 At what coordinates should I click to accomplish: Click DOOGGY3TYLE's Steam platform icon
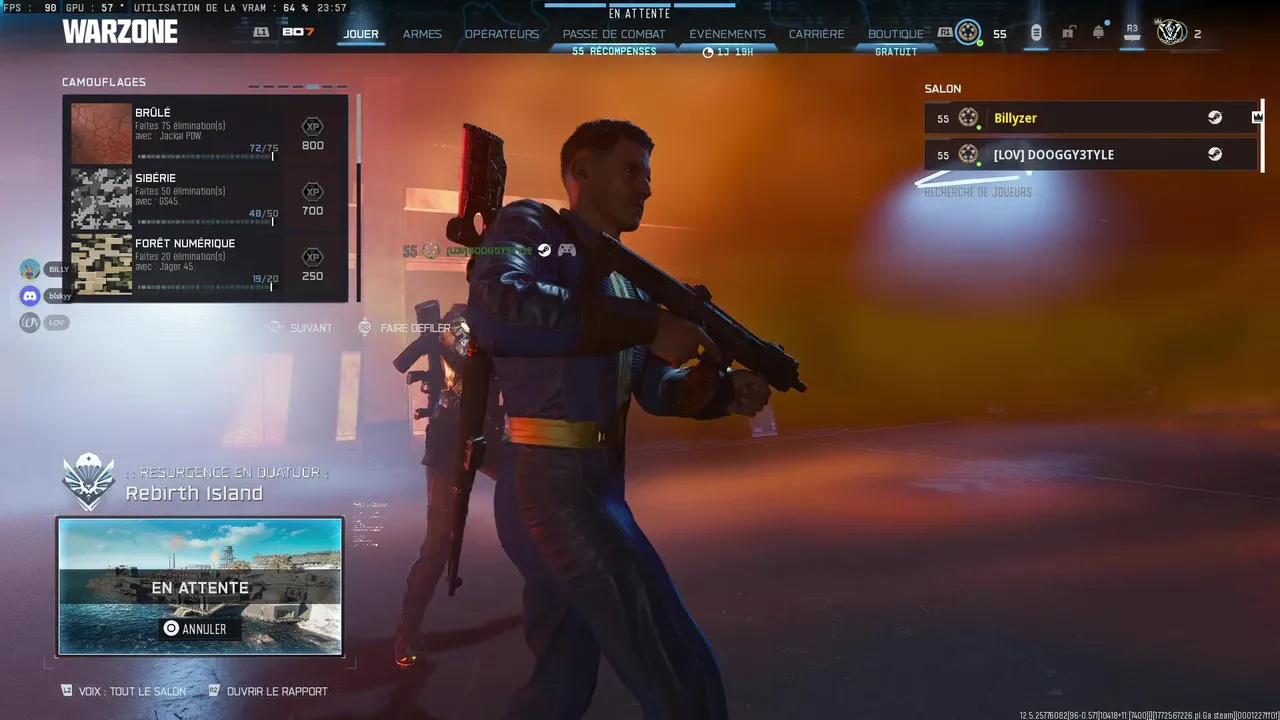pyautogui.click(x=1215, y=154)
